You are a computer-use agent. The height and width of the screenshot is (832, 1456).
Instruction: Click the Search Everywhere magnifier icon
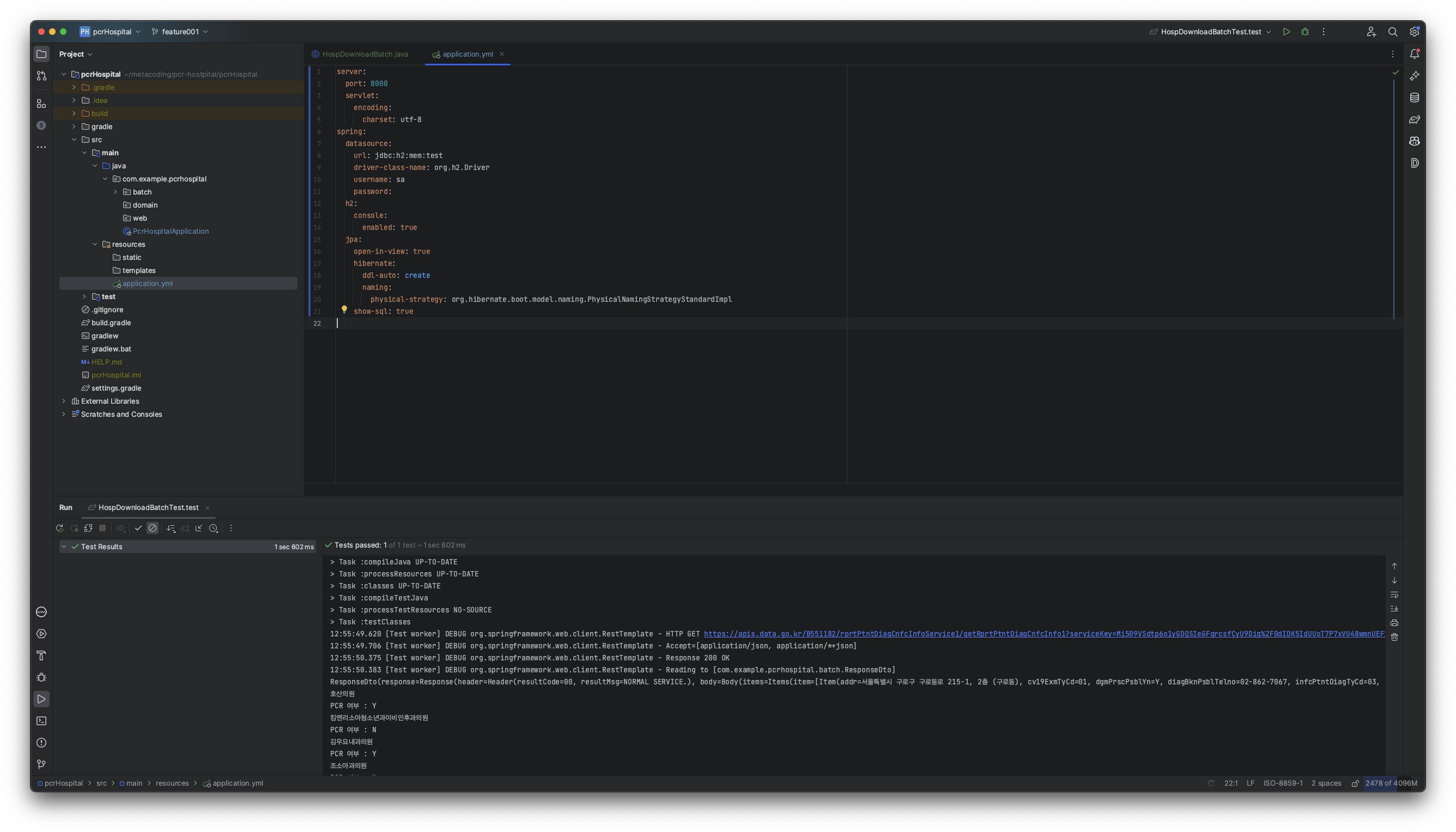coord(1393,32)
